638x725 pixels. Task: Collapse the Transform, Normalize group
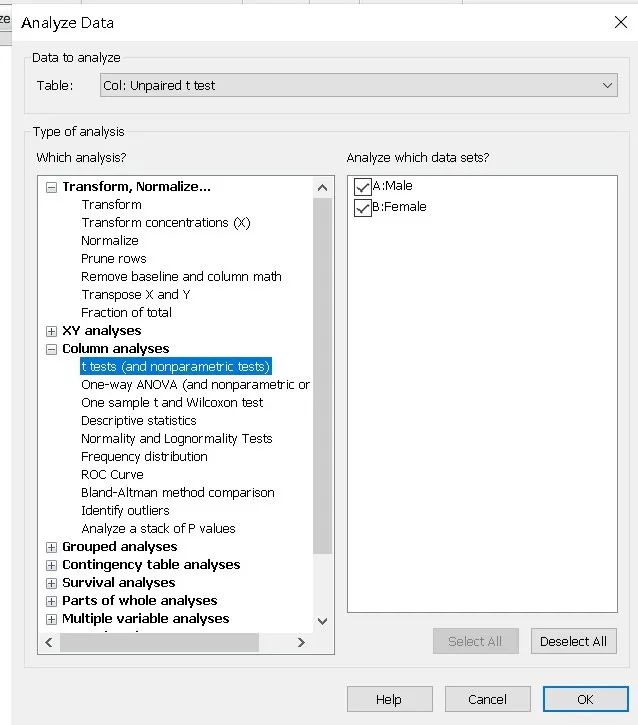pos(51,187)
